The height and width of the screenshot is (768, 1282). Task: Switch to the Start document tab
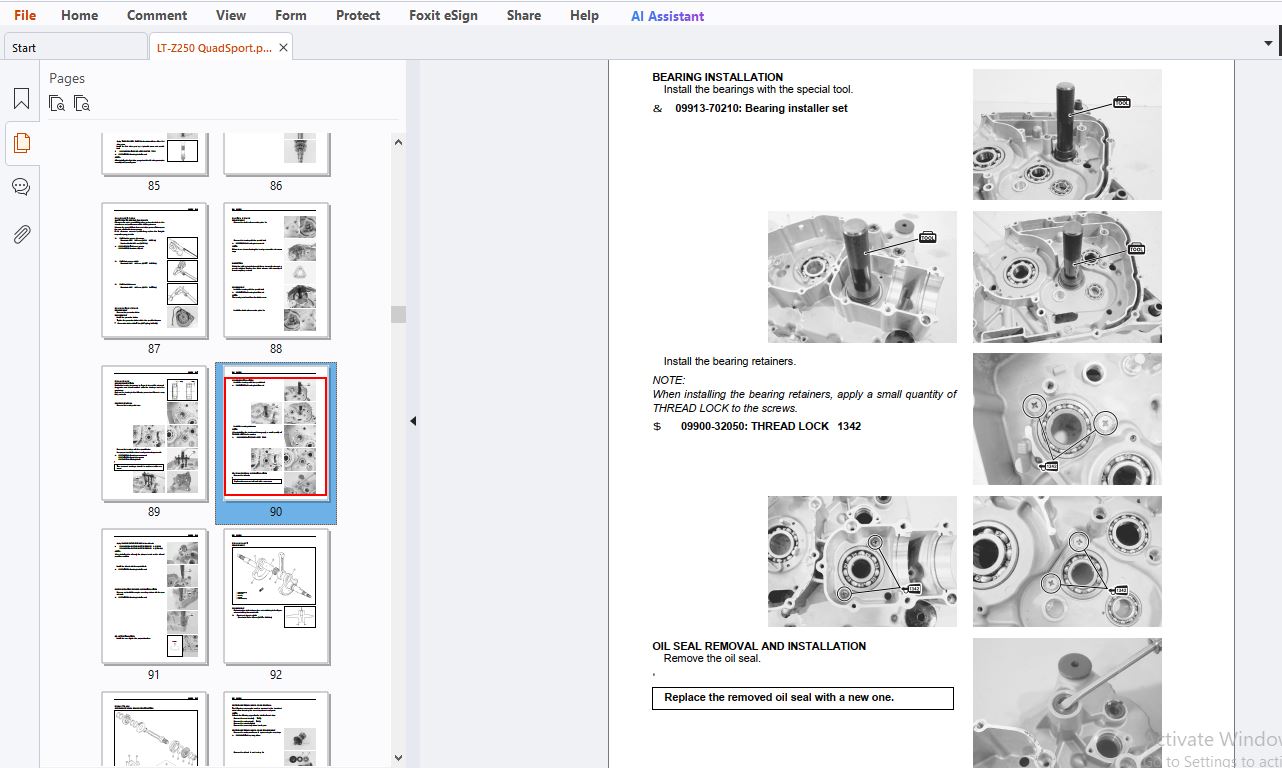(x=76, y=47)
